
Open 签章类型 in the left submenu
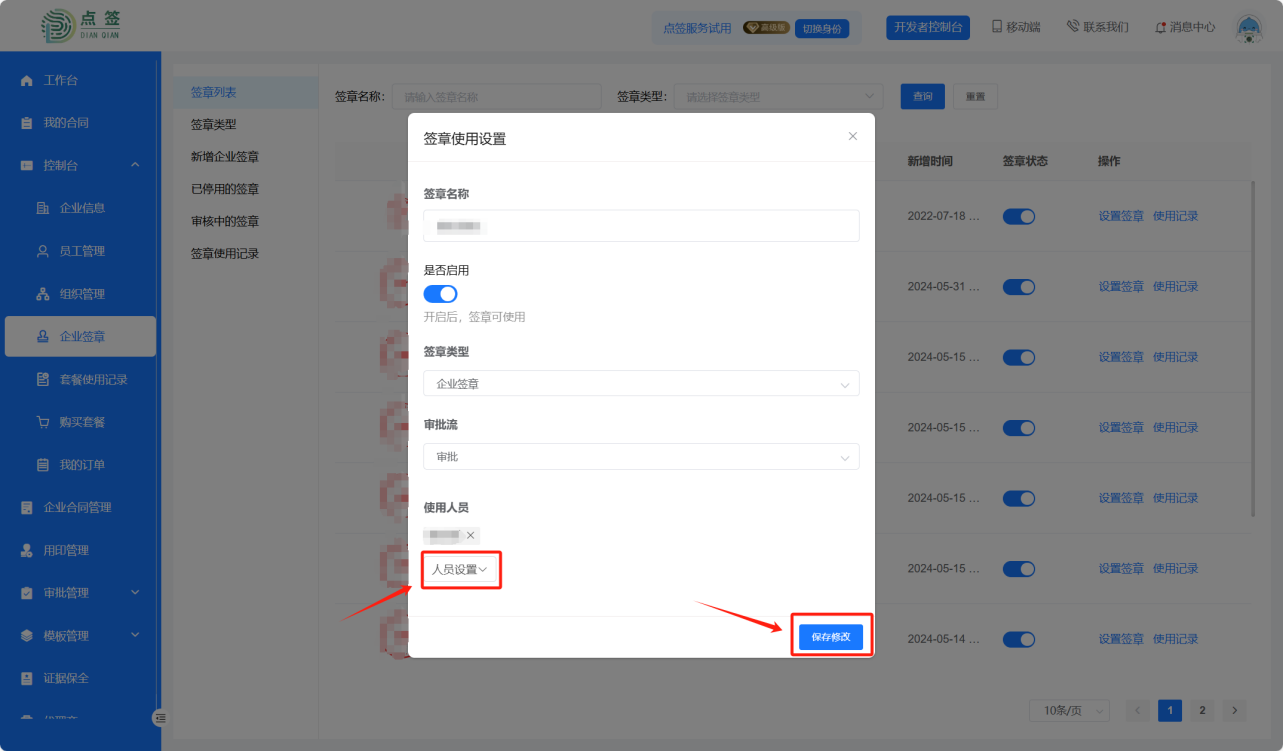(213, 125)
